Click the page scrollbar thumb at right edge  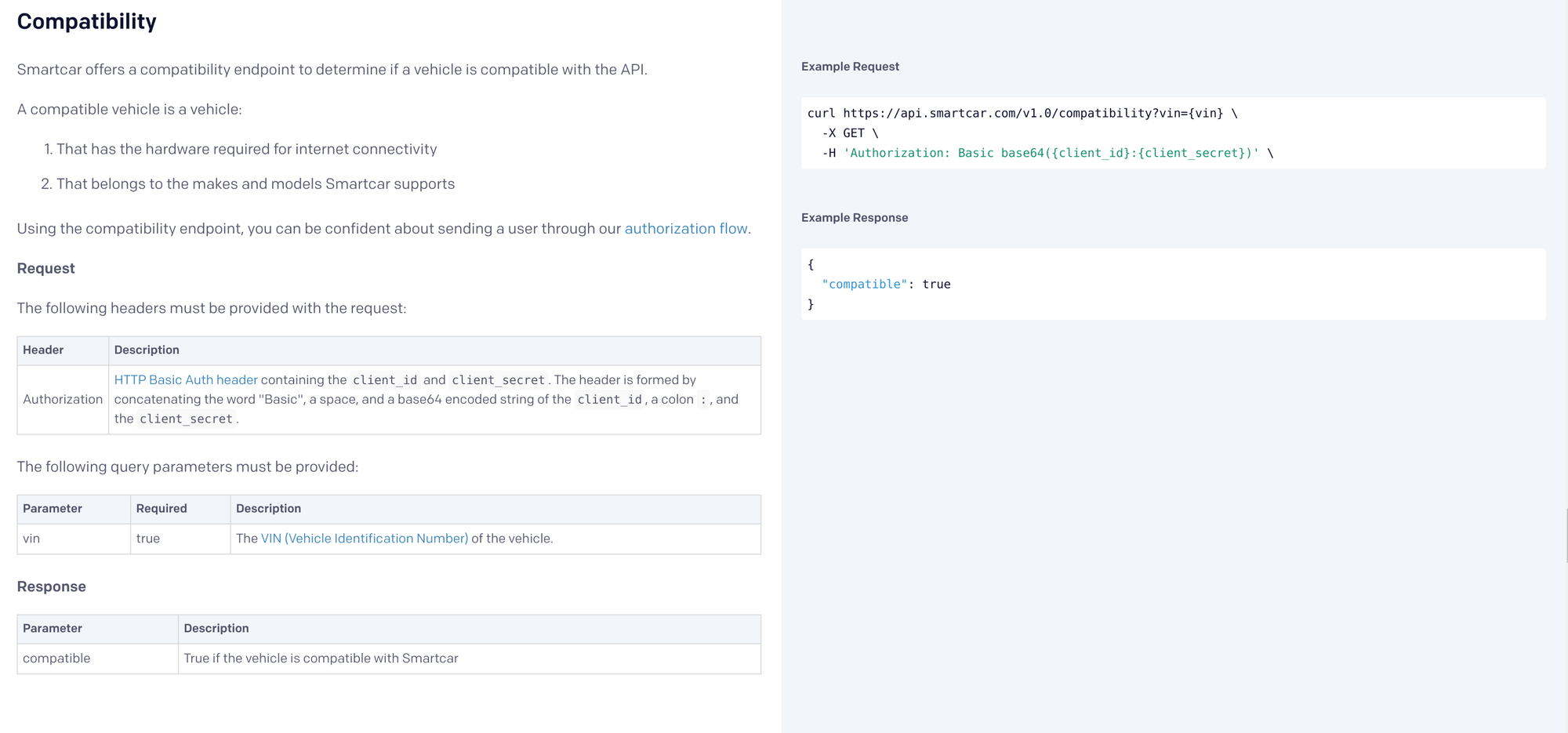[1566, 535]
